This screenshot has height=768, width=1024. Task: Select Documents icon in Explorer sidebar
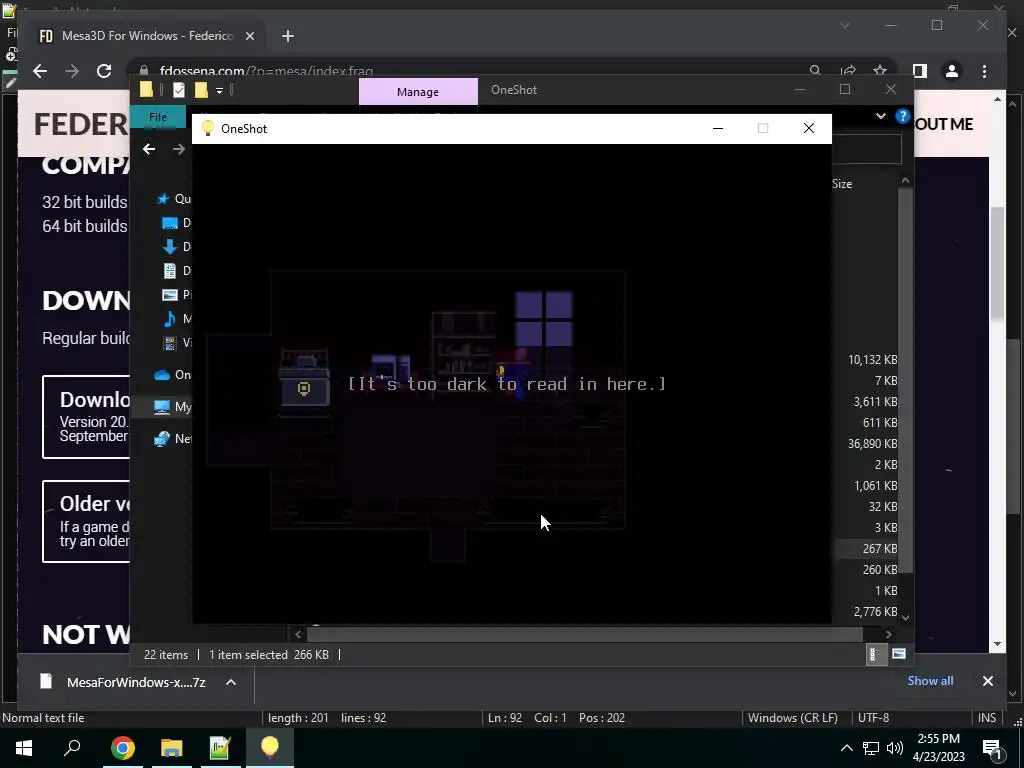(x=170, y=270)
